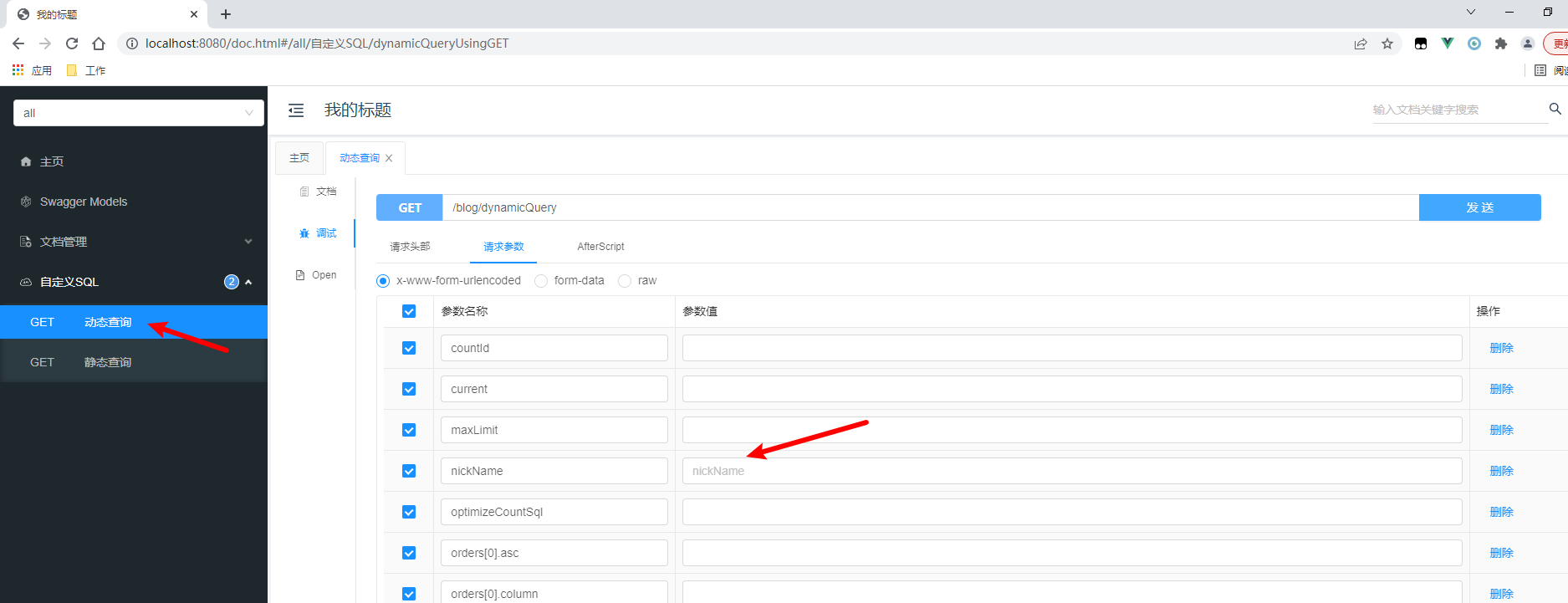
Task: Switch to the AfterScript tab
Action: pos(600,247)
